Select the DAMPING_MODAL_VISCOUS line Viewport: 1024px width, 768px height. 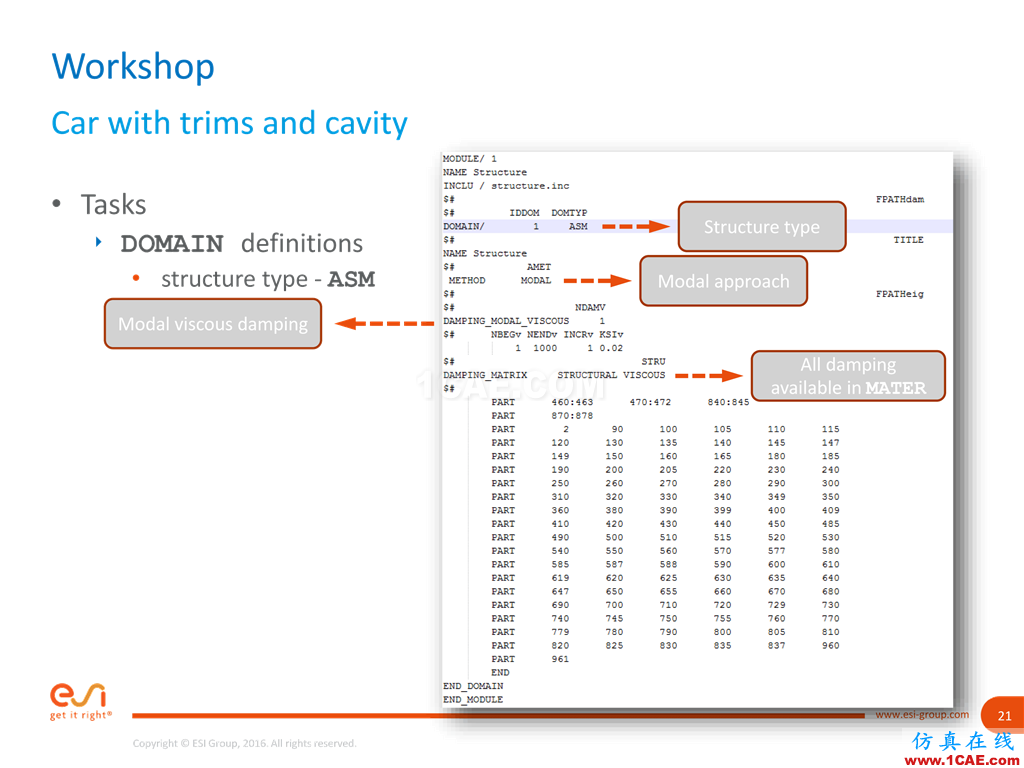pyautogui.click(x=524, y=321)
